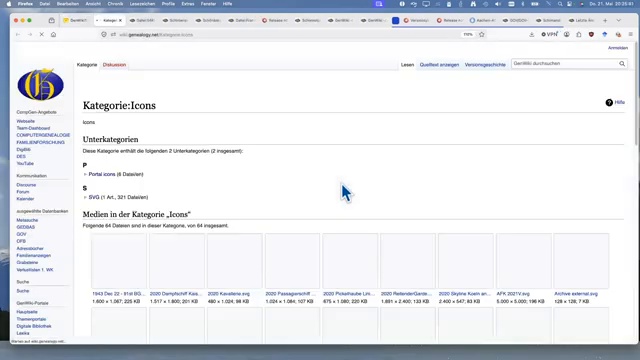Open the Grabsteine sidebar link
The image size is (640, 360).
click(27, 262)
